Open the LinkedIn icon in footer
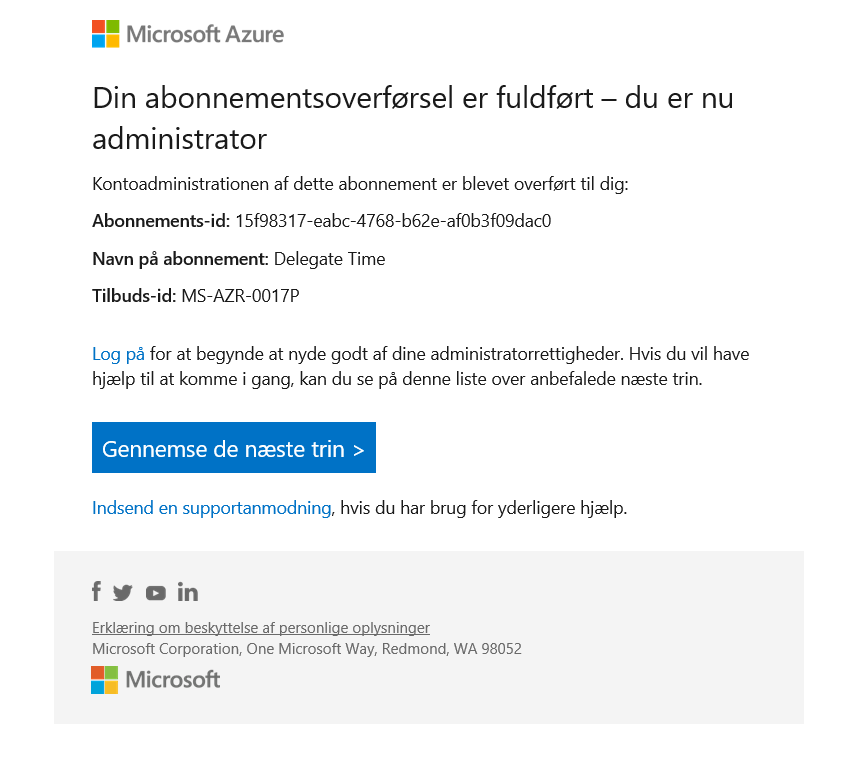Screen dimensions: 843x775 pos(187,592)
